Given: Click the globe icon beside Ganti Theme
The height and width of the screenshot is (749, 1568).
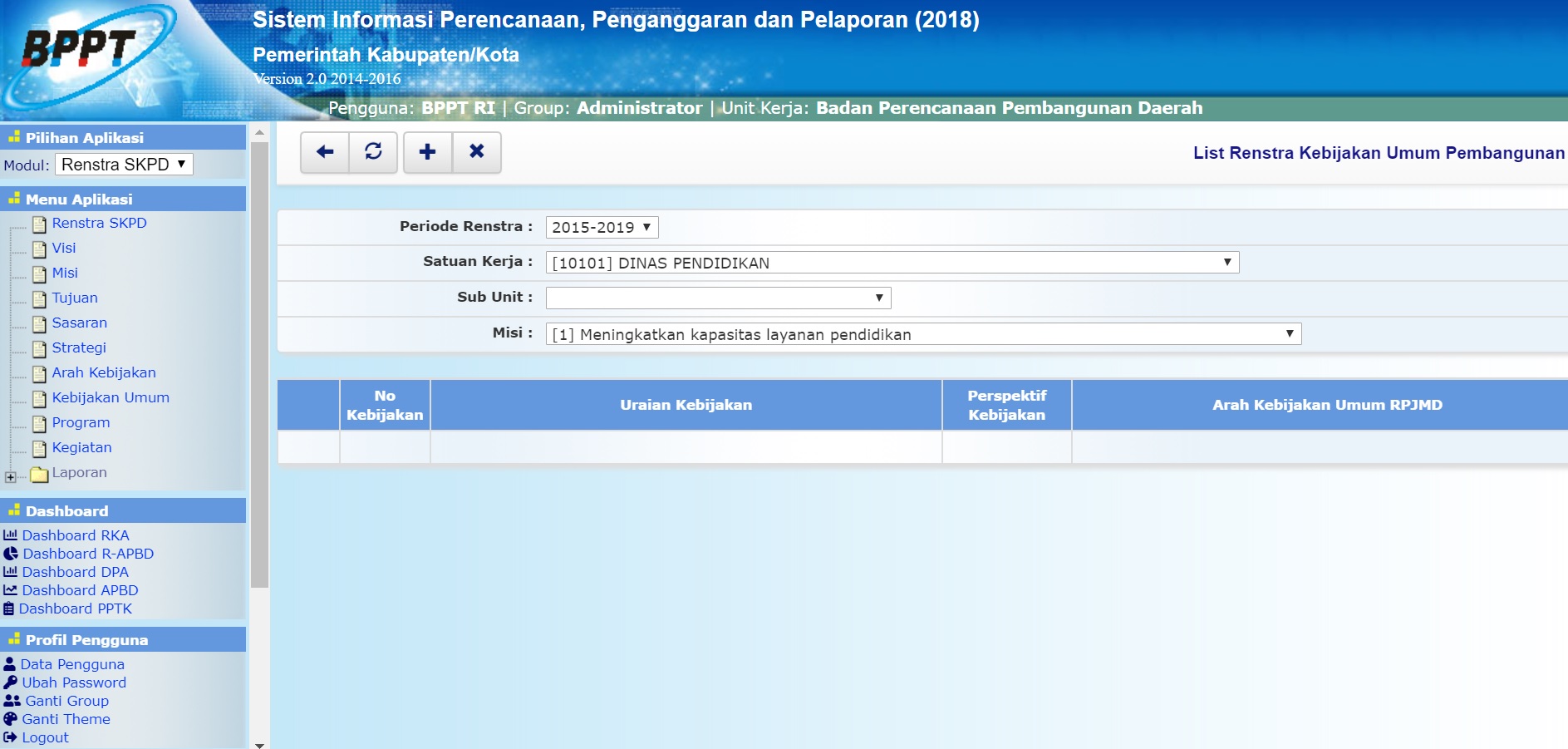Looking at the screenshot, I should [x=10, y=719].
